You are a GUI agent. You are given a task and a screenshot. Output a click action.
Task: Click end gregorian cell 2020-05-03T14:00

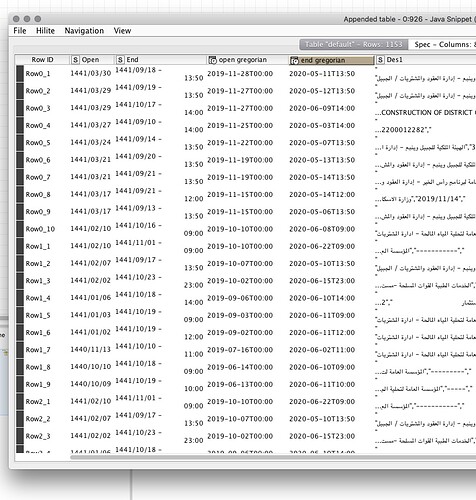(x=322, y=126)
